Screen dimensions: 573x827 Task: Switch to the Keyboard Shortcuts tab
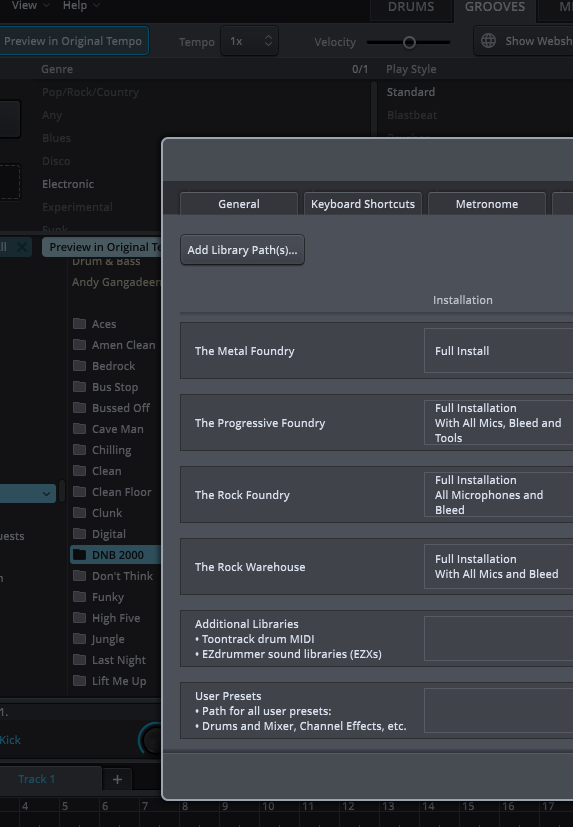[363, 204]
